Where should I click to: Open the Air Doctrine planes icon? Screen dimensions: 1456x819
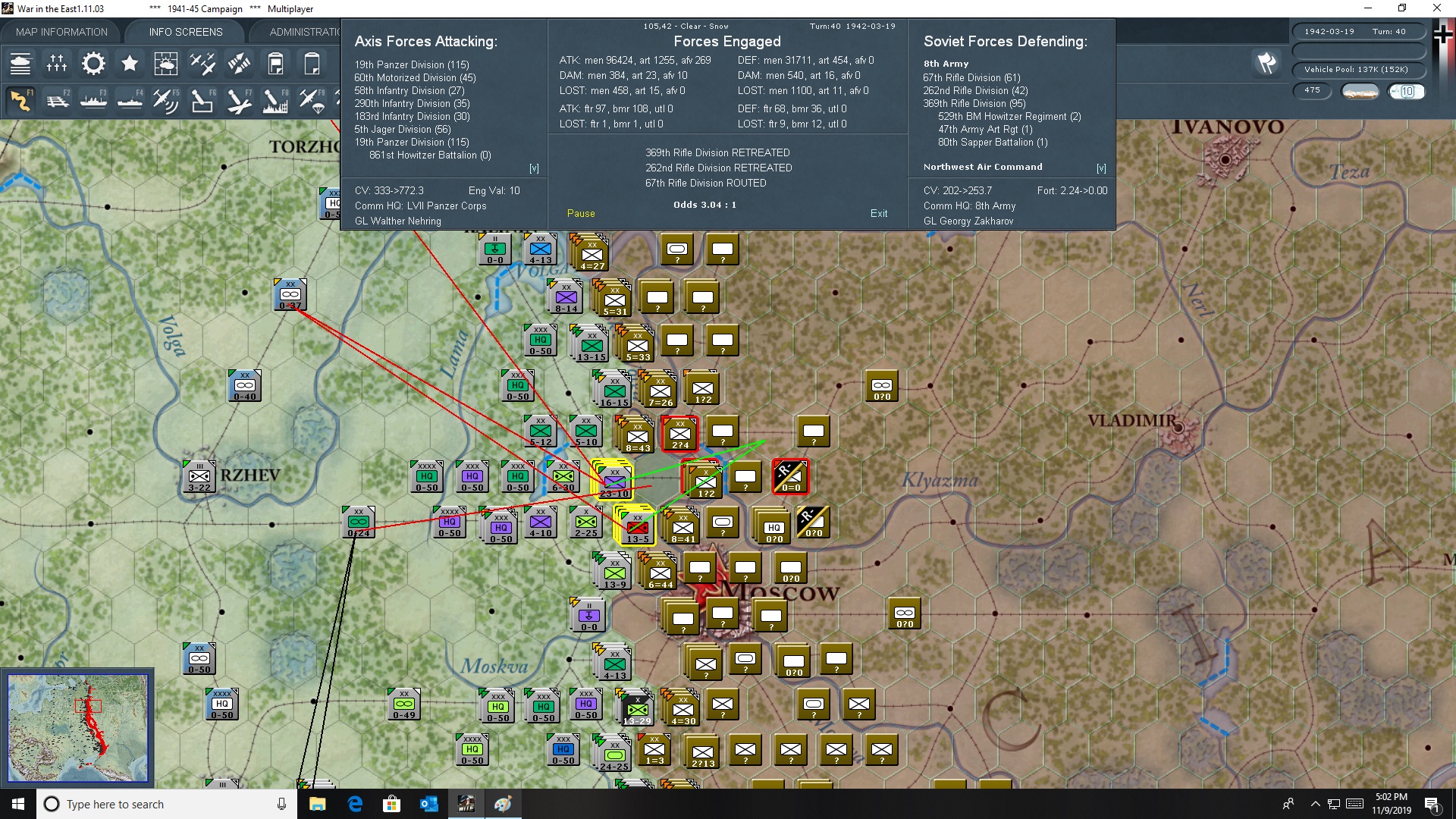click(202, 64)
